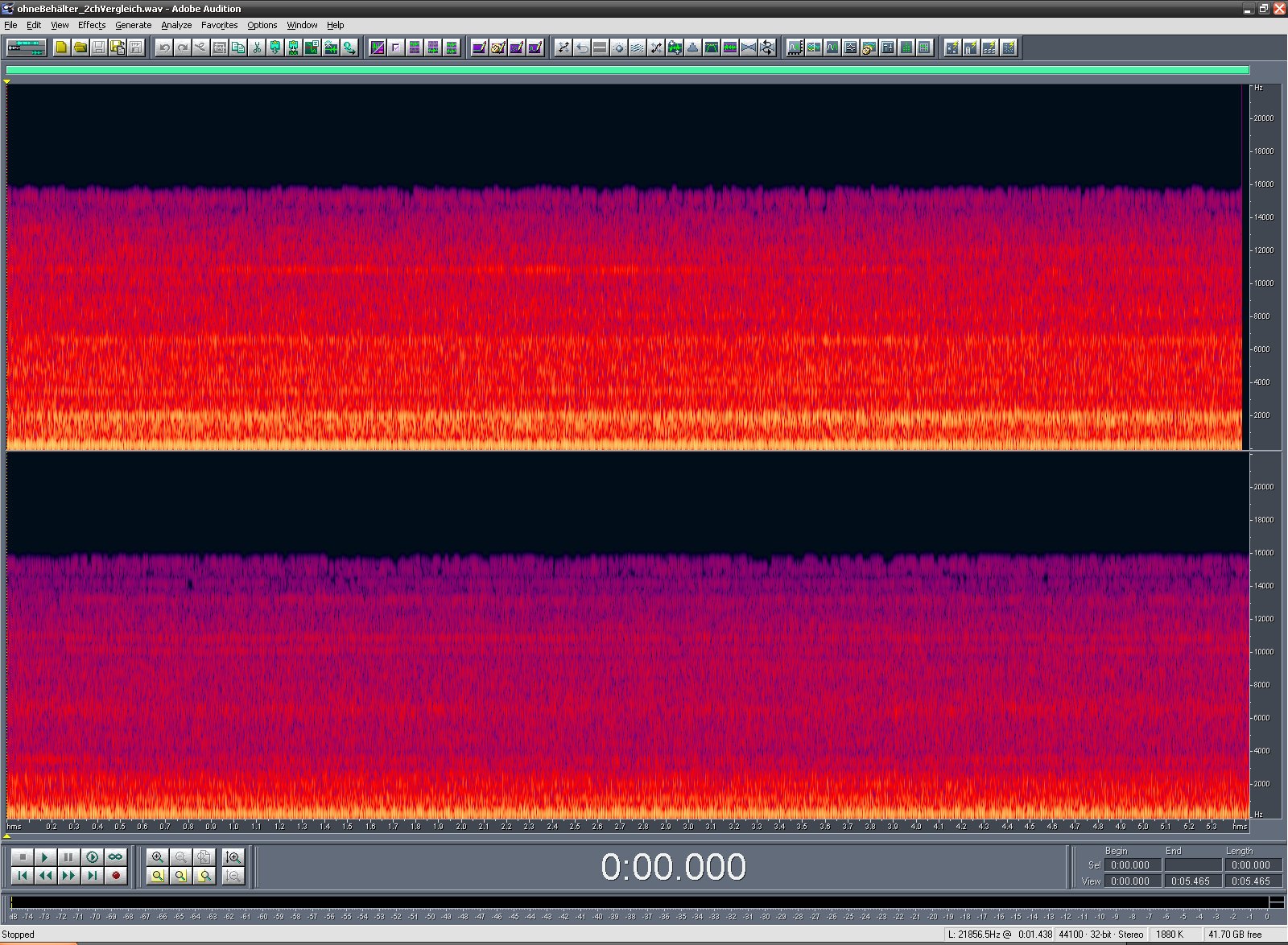
Task: Click the Play transport button
Action: click(45, 857)
